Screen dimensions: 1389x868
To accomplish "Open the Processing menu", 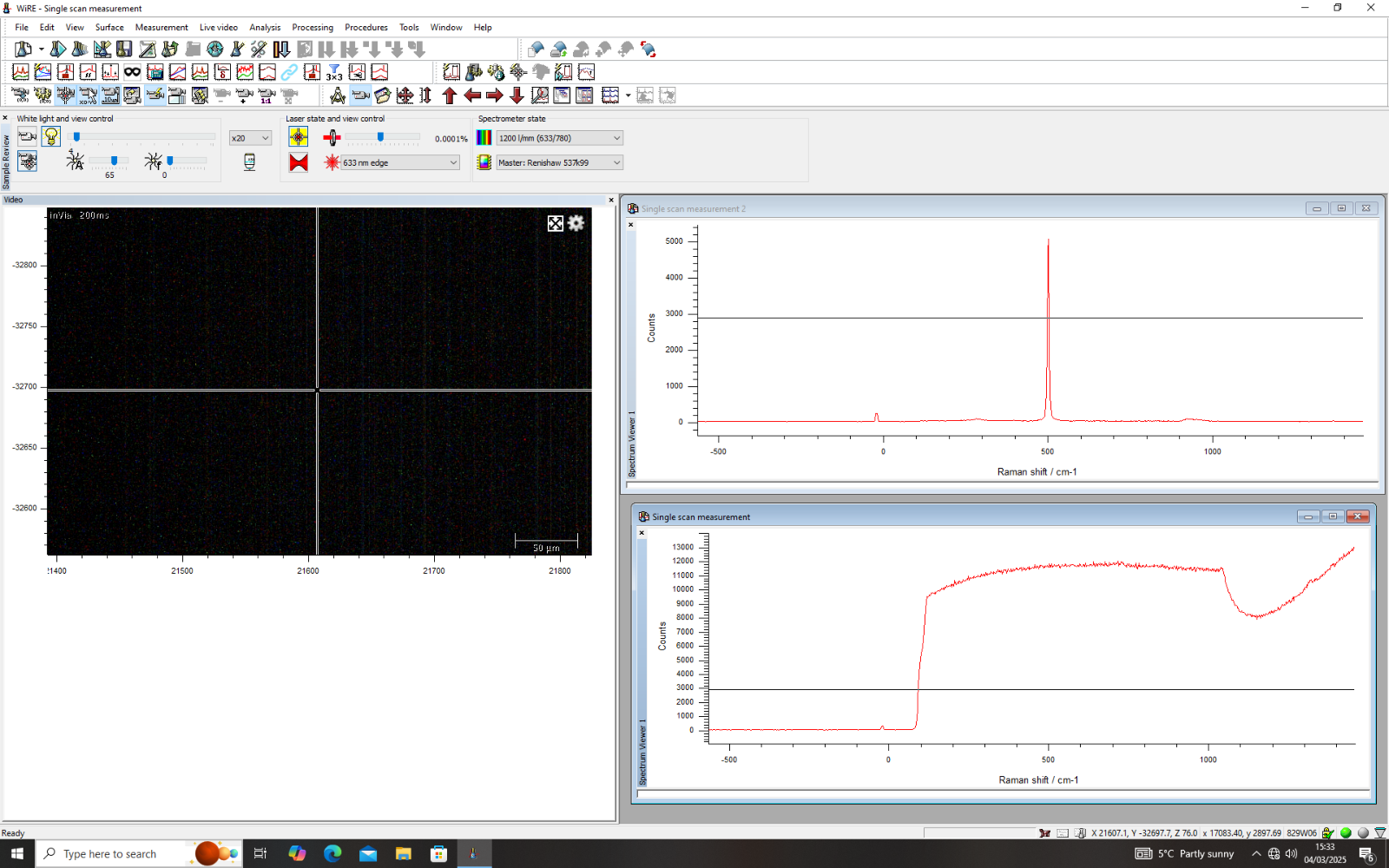I will (313, 27).
